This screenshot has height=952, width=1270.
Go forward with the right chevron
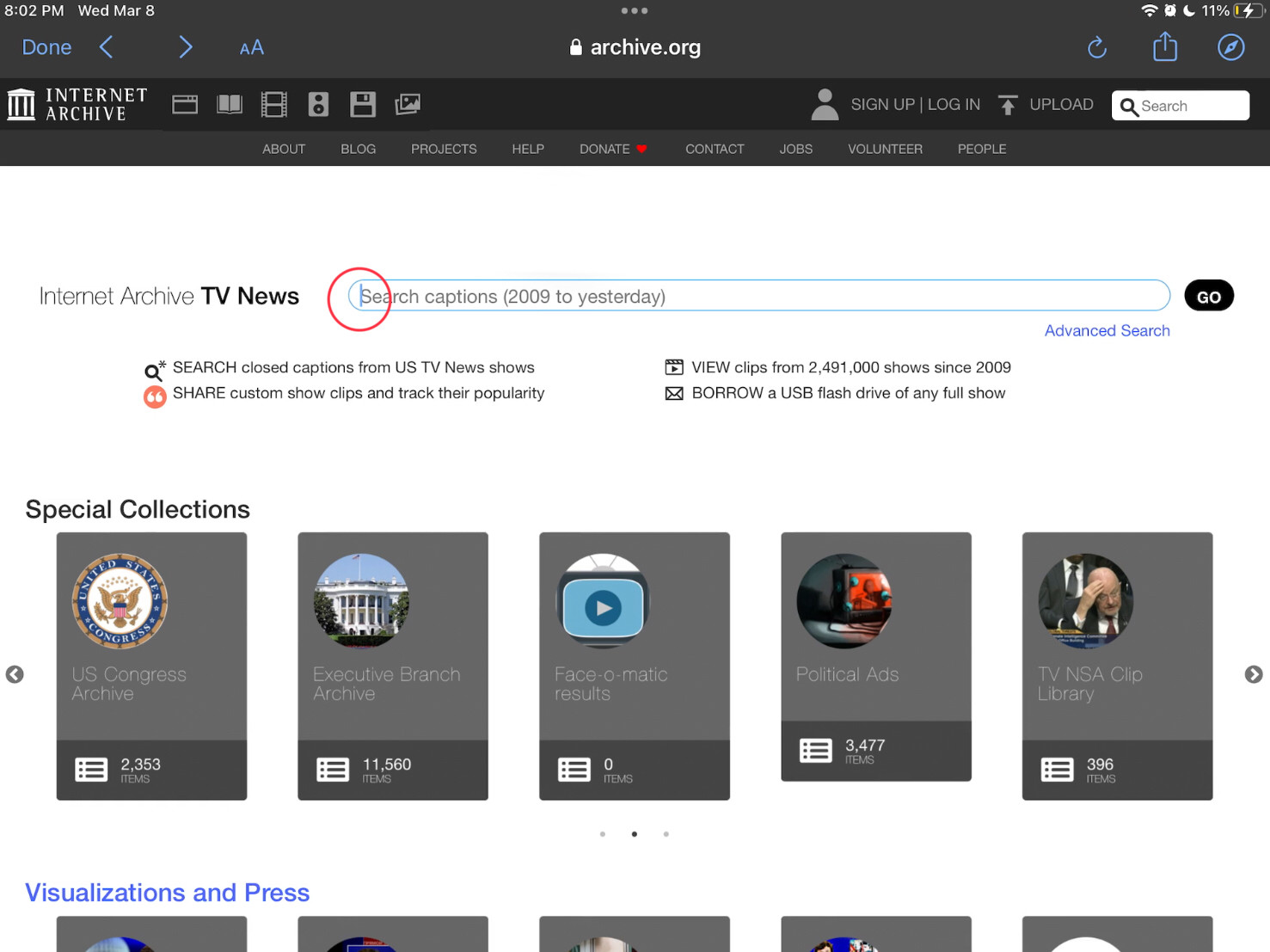(x=185, y=47)
